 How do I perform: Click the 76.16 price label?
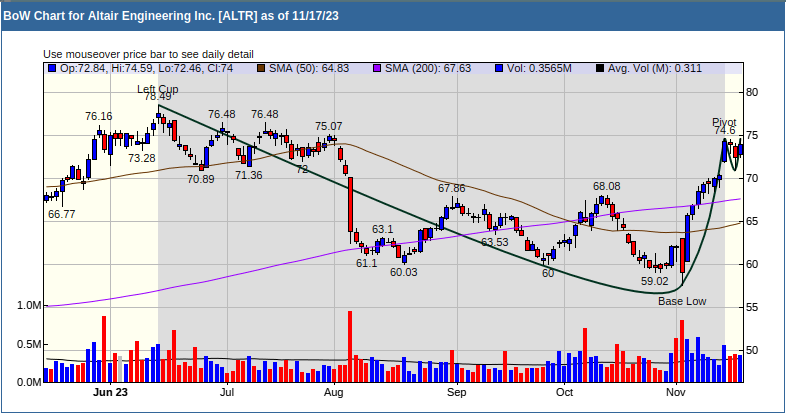pyautogui.click(x=99, y=116)
